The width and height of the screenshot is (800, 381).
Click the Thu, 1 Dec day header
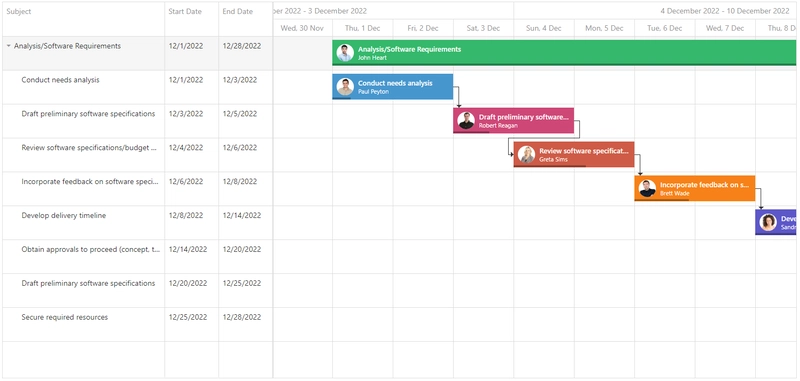362,28
